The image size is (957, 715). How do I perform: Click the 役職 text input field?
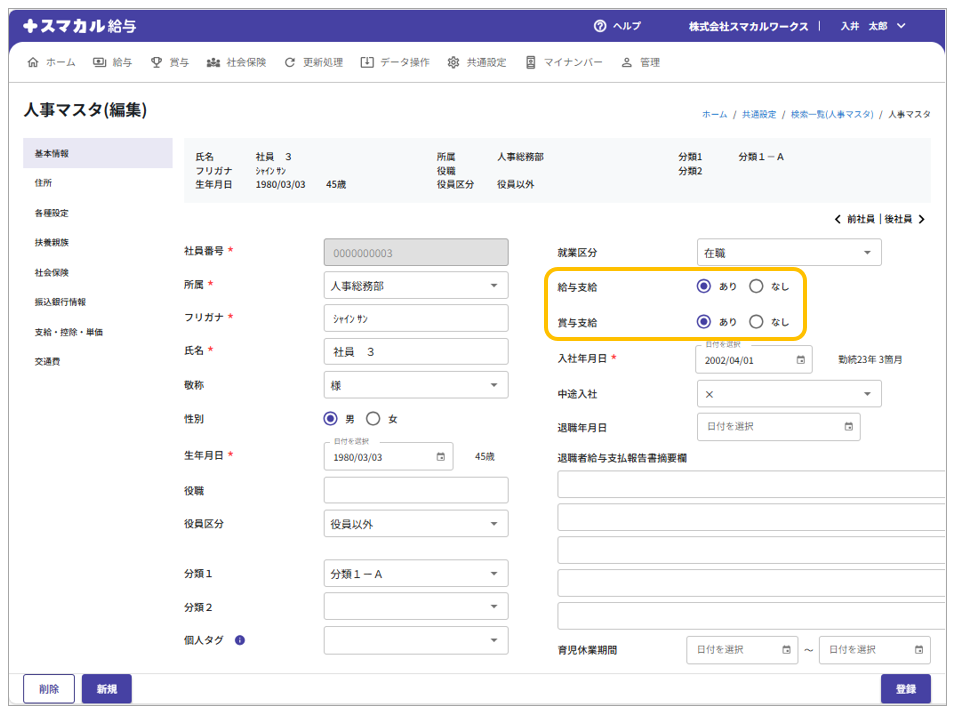pyautogui.click(x=415, y=490)
